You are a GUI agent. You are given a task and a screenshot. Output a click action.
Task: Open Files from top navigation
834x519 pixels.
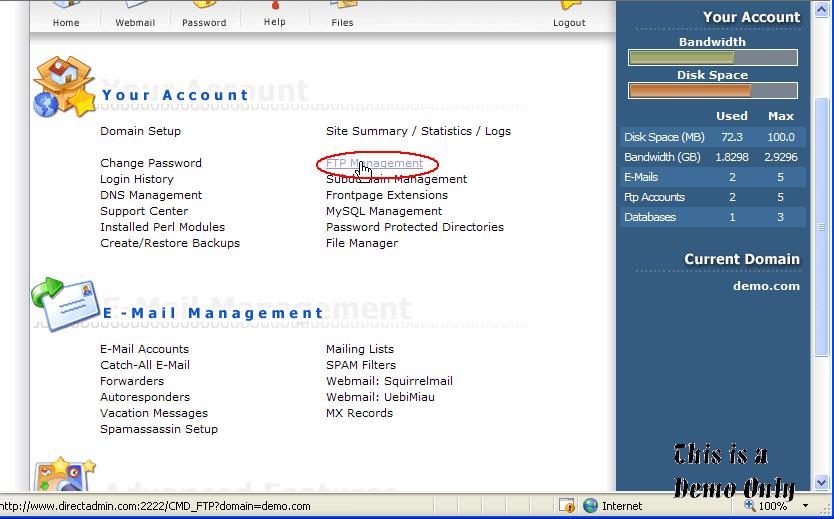(x=342, y=23)
